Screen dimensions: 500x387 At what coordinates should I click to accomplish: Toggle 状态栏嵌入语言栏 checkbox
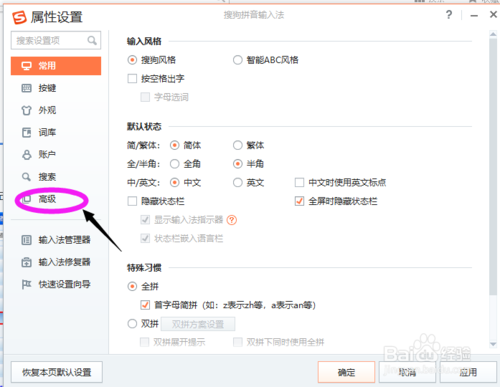pos(145,238)
